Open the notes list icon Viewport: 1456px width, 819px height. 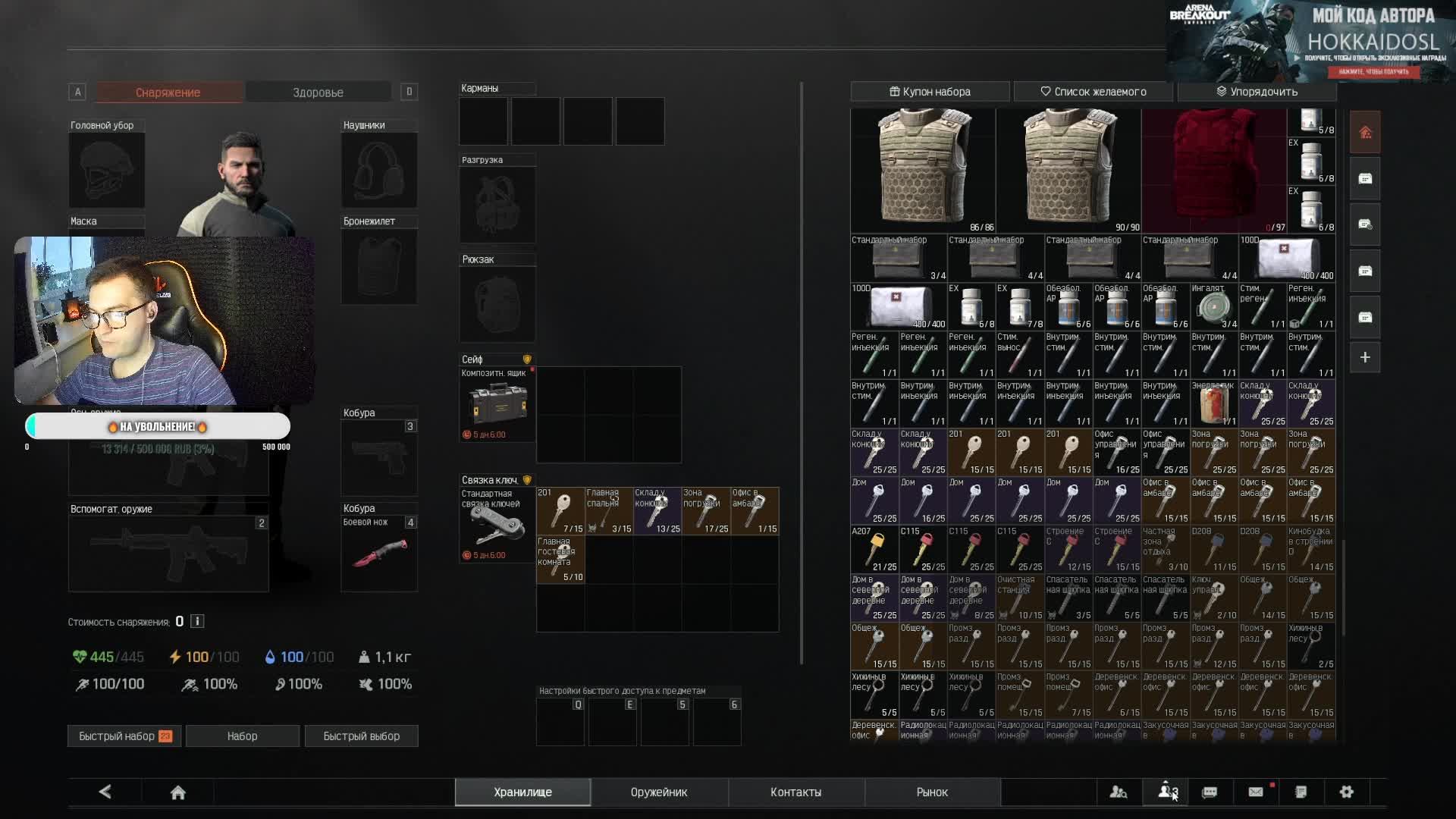coord(1301,792)
